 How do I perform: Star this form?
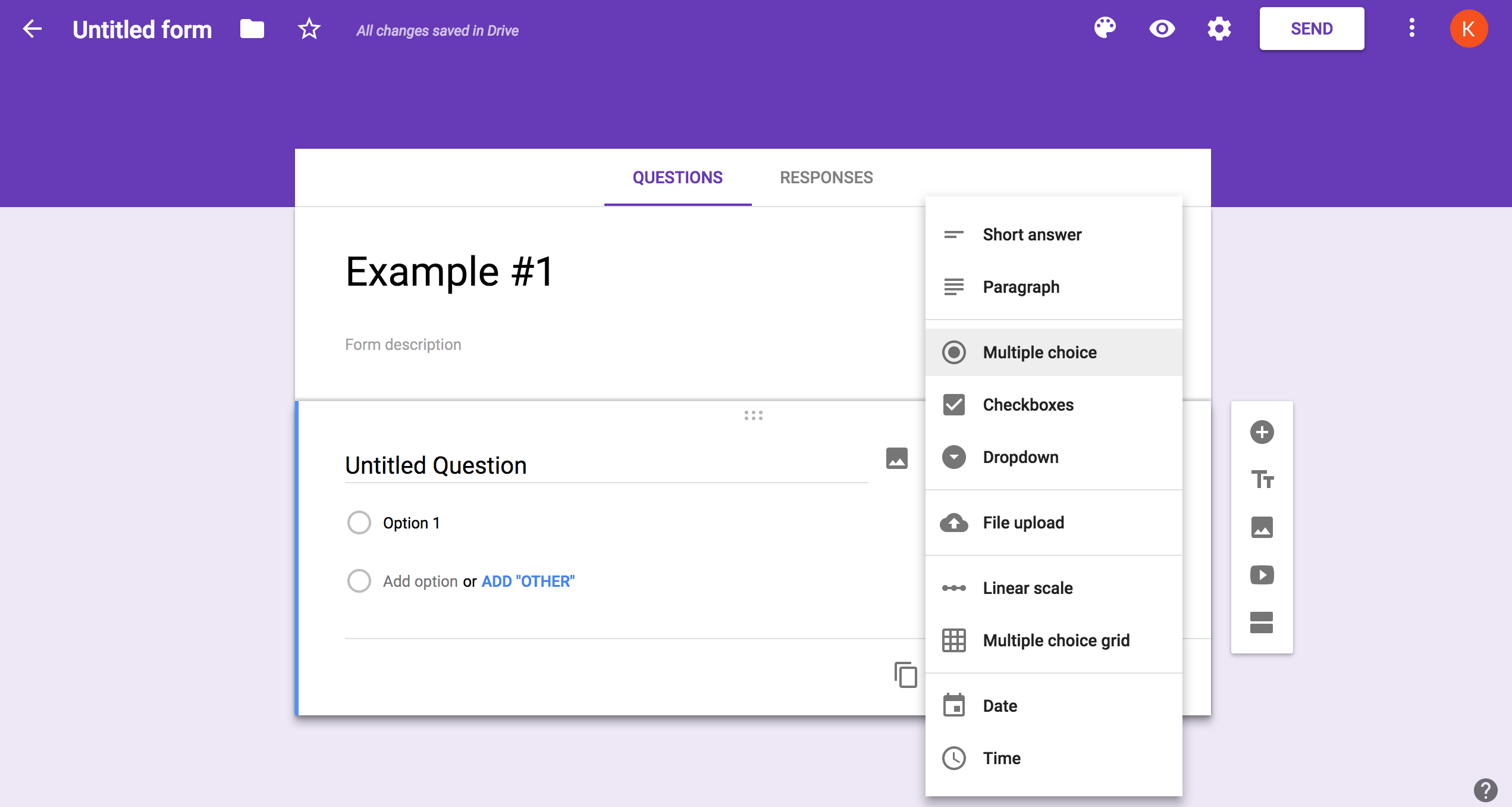click(x=309, y=29)
